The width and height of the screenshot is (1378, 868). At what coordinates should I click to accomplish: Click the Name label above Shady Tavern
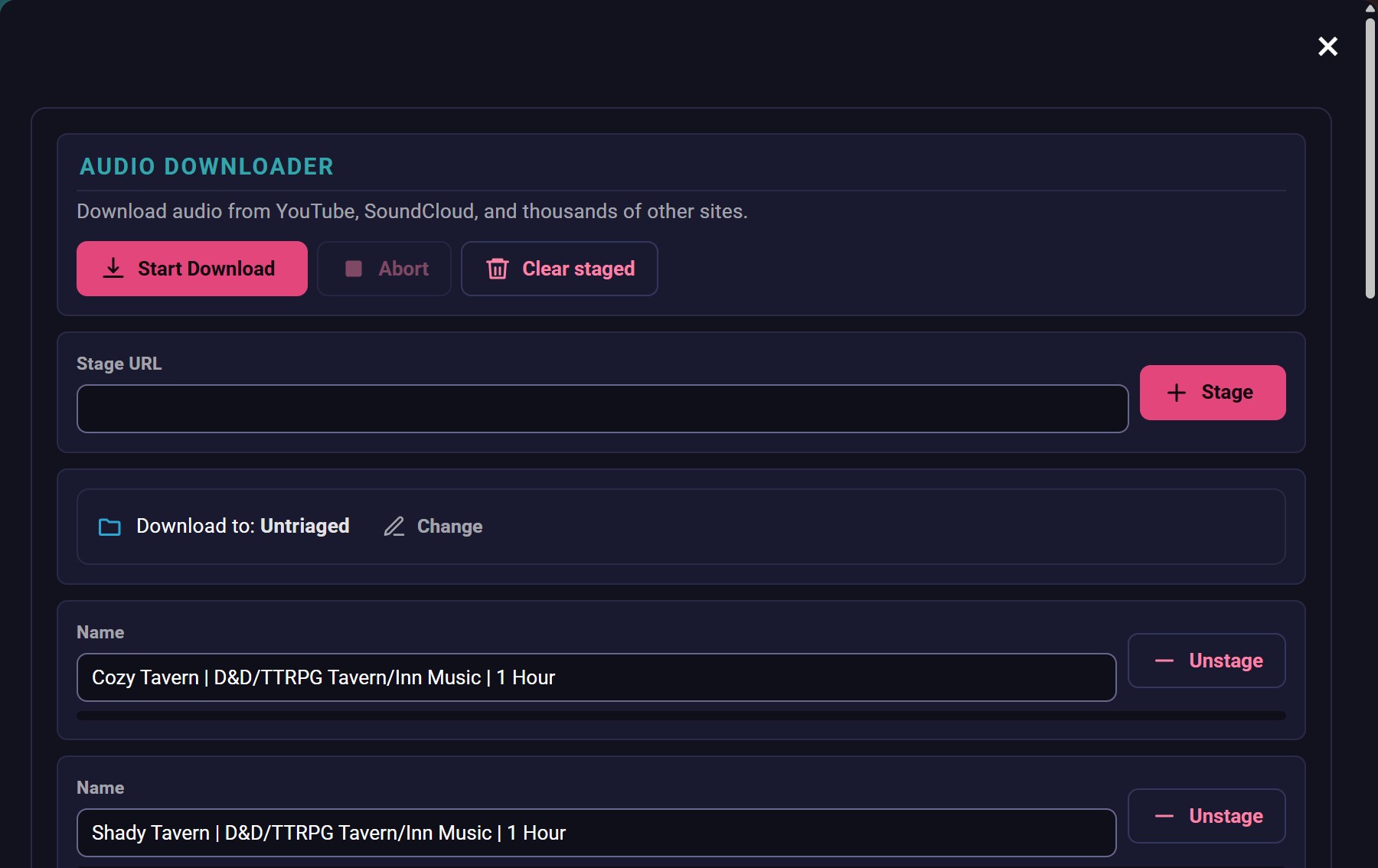tap(100, 788)
